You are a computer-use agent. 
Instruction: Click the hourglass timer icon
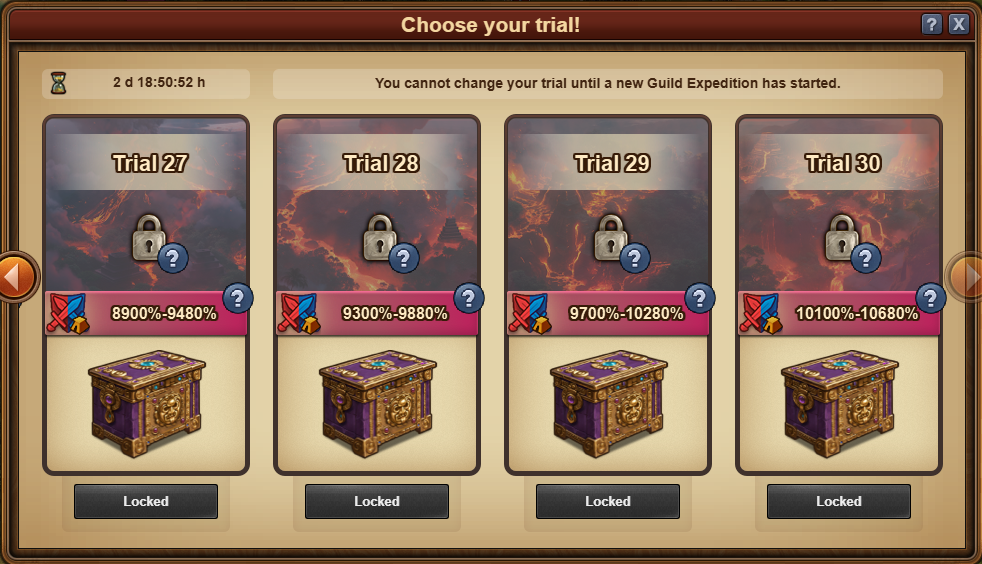point(58,83)
